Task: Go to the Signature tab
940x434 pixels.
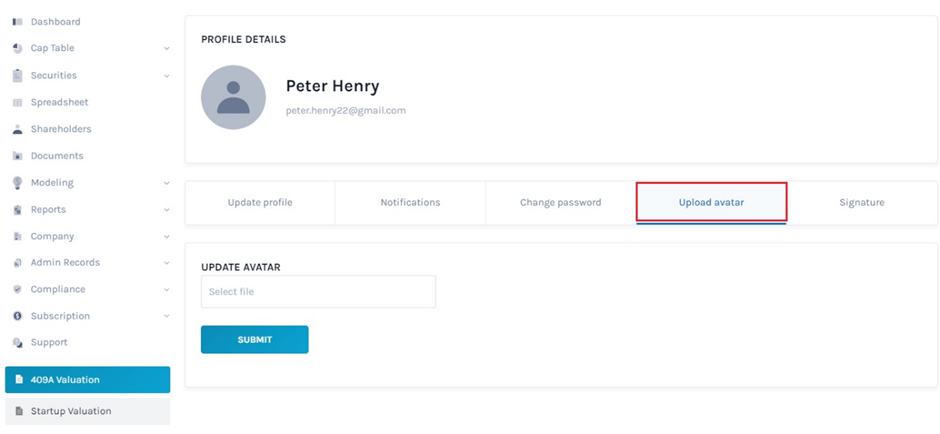Action: [861, 203]
